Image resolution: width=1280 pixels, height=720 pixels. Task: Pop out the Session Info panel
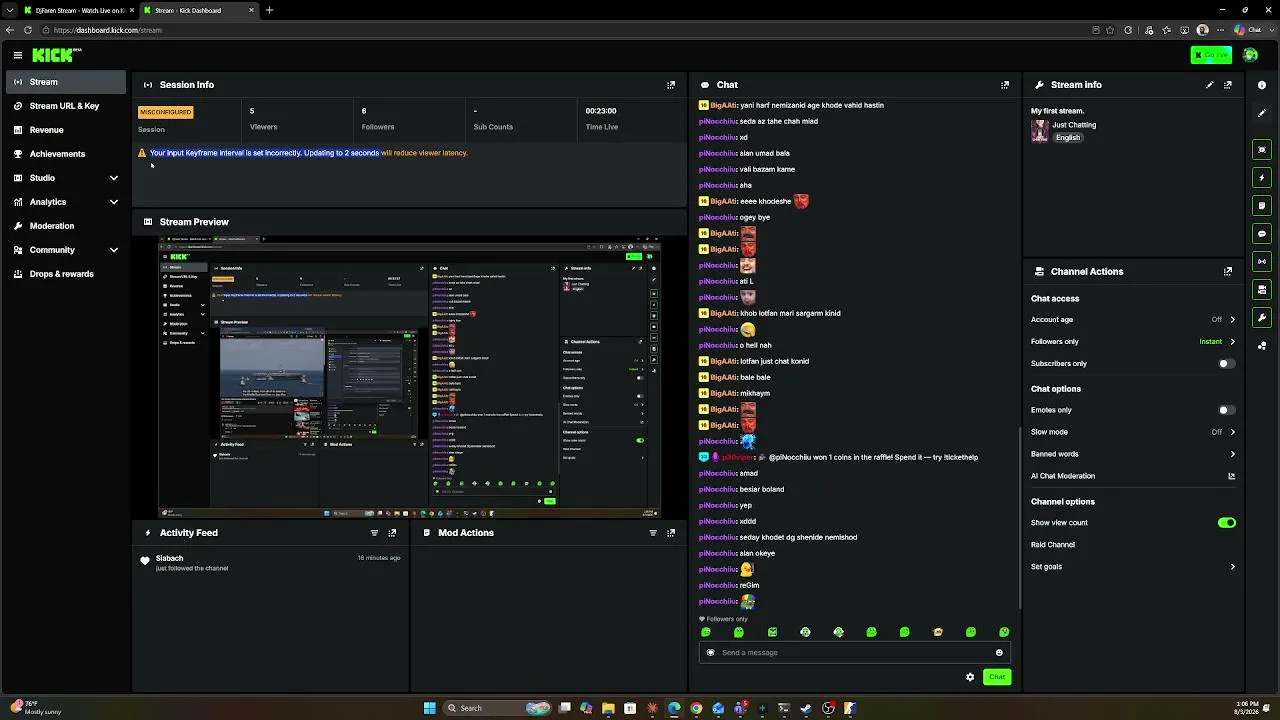click(671, 85)
